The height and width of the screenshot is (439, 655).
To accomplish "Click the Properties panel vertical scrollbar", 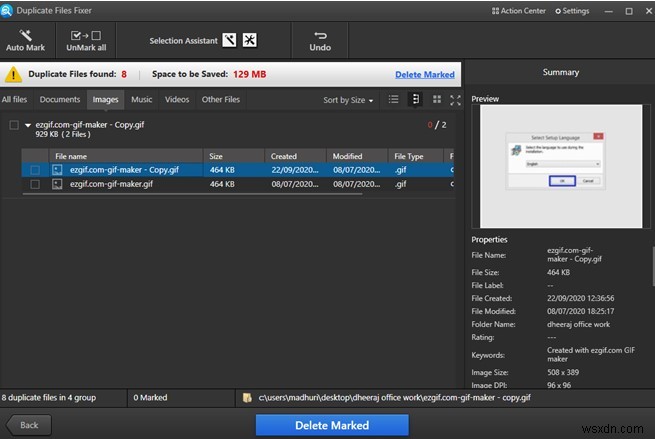I will pos(653,266).
